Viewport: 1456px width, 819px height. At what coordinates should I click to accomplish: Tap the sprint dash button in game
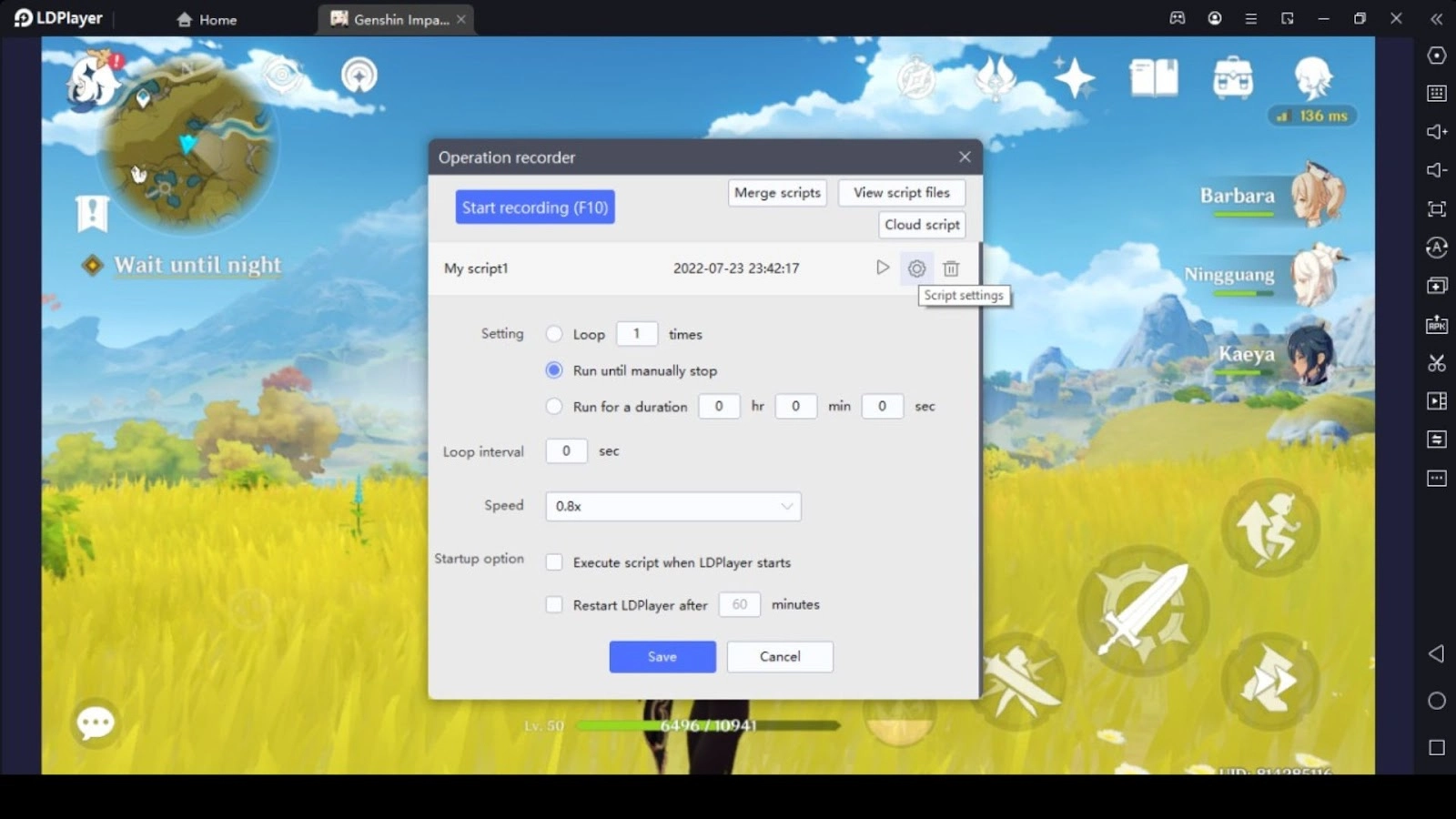[x=1270, y=681]
